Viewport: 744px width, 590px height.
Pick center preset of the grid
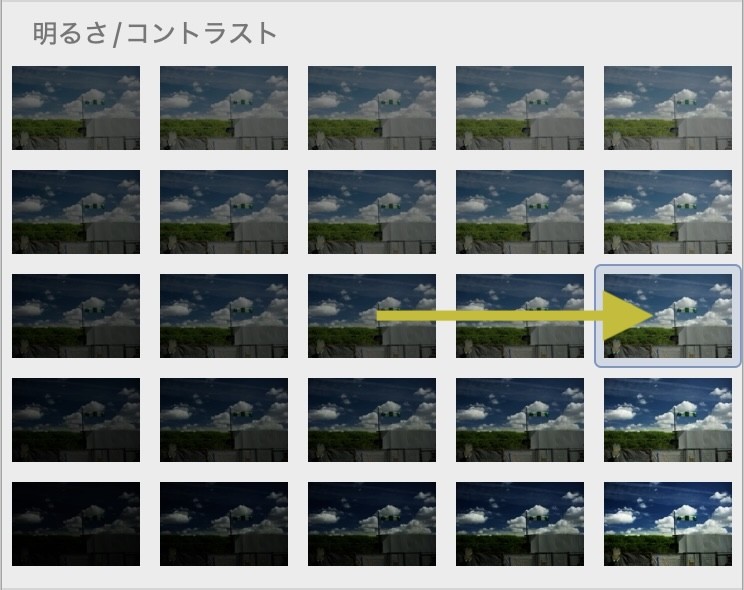372,316
